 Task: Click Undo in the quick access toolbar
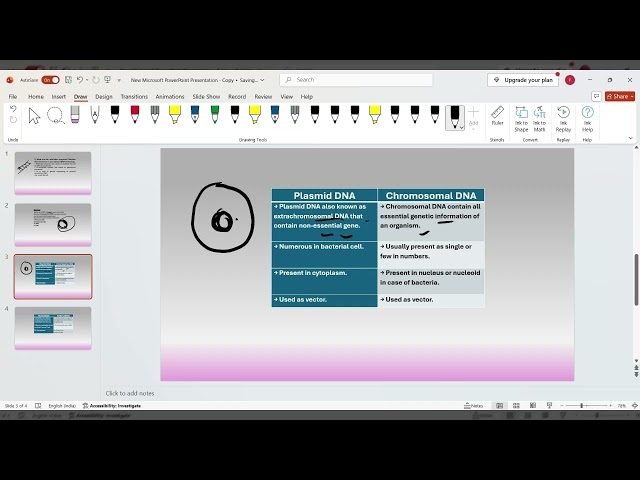pyautogui.click(x=80, y=80)
